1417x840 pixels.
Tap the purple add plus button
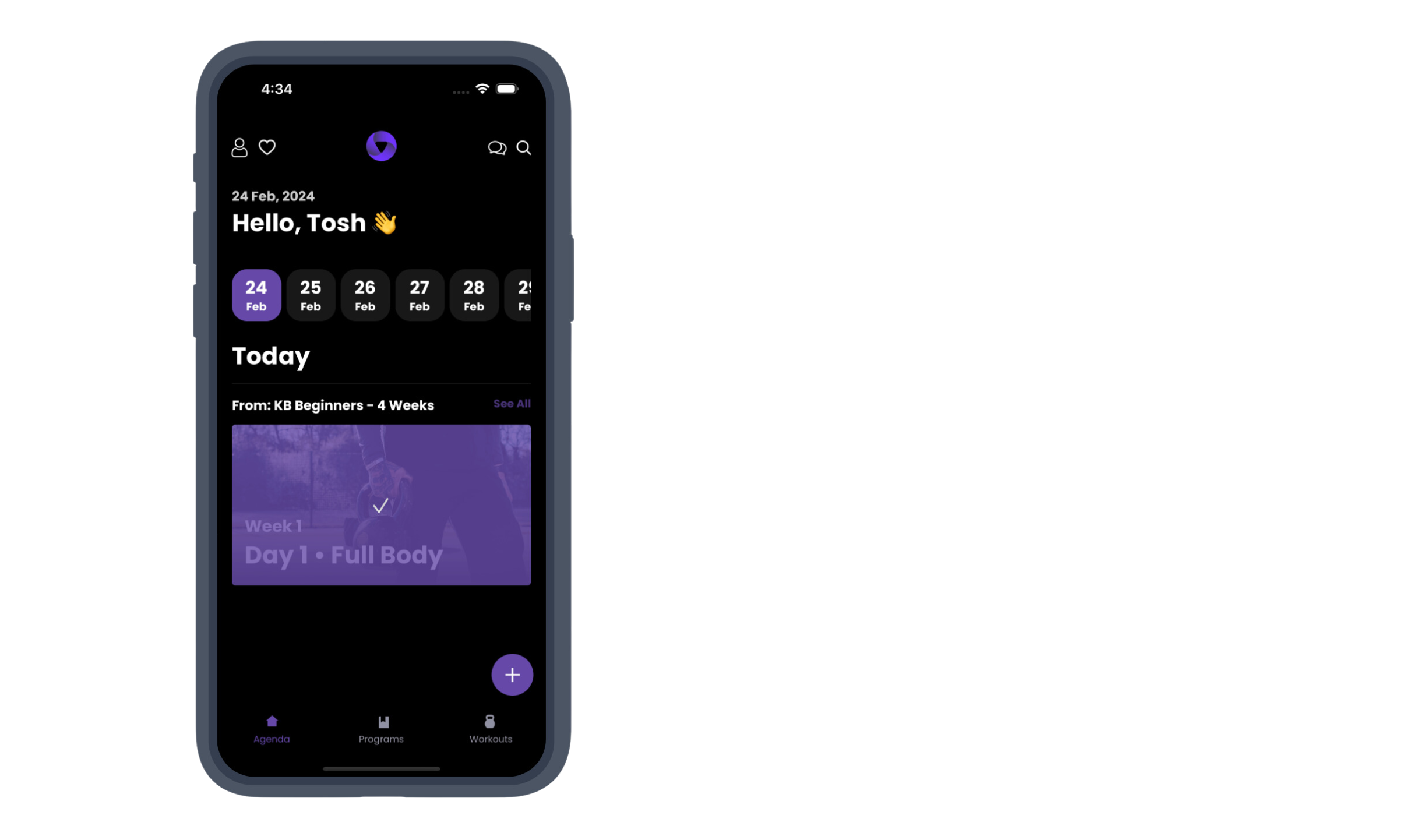(x=514, y=674)
